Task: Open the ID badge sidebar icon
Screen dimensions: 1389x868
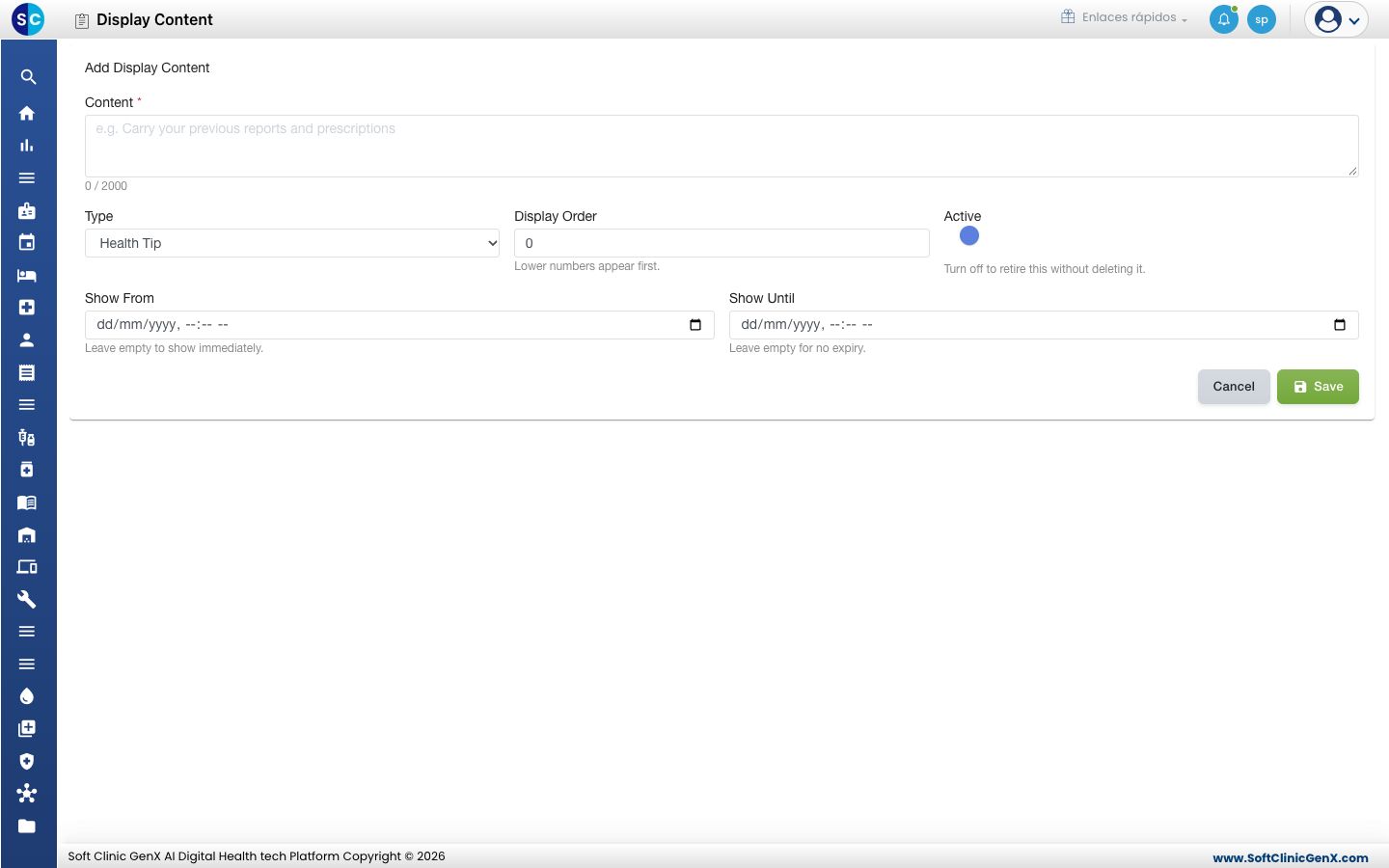Action: (27, 210)
